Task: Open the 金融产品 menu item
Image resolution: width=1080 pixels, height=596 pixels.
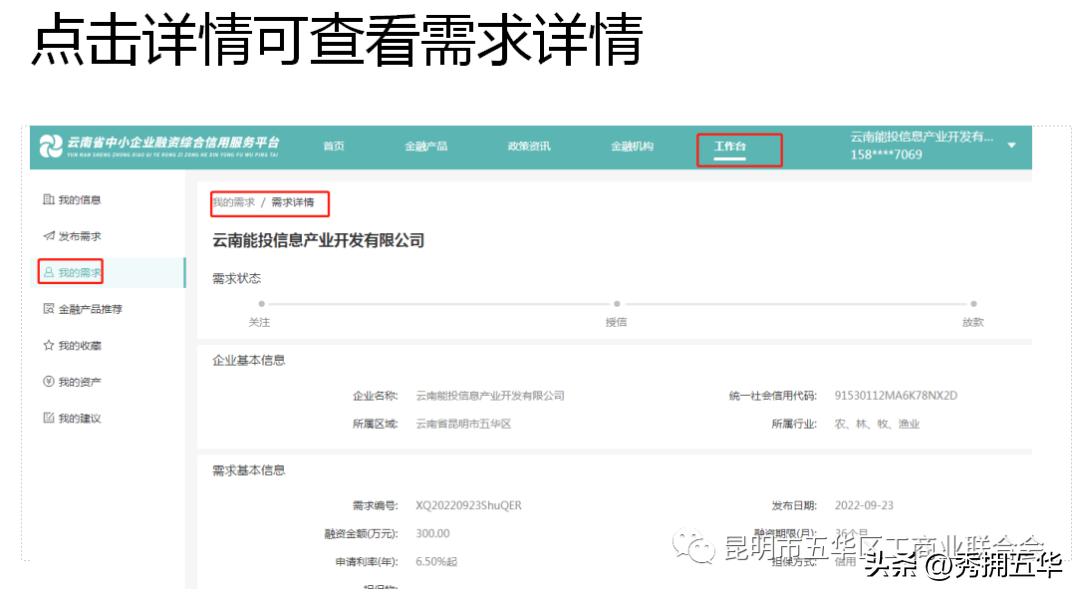Action: (428, 146)
